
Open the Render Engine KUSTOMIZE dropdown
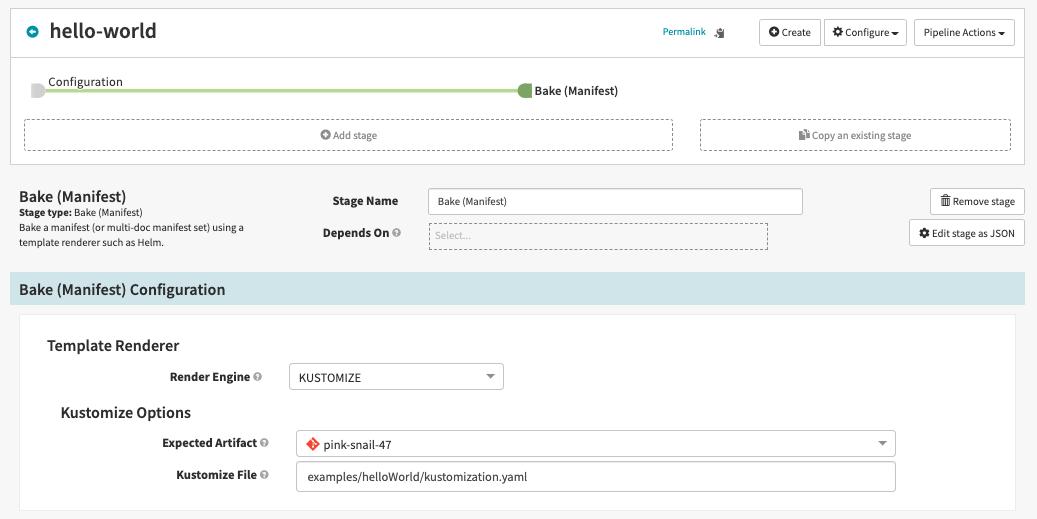(395, 377)
